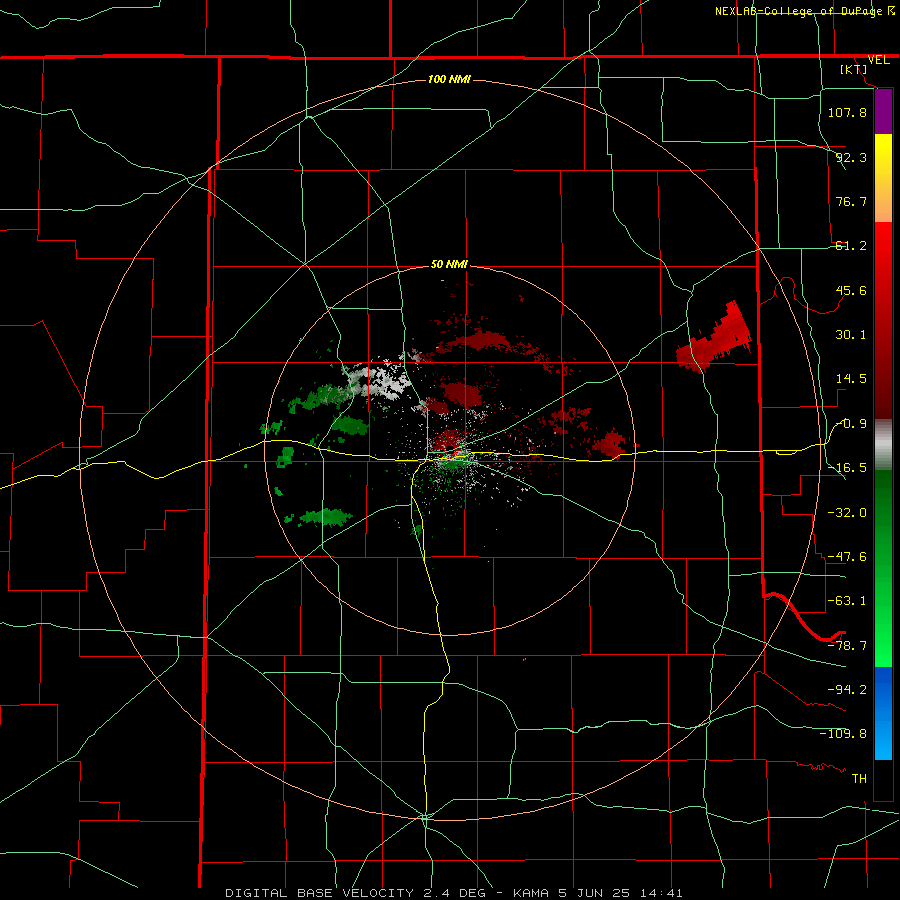The image size is (900, 900).
Task: Click the 61.2 velocity scale value
Action: 851,246
